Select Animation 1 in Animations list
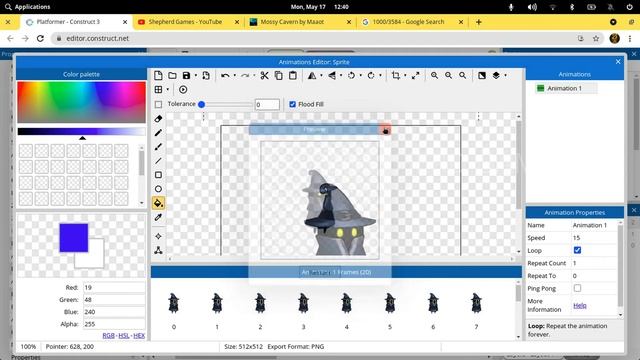 (x=566, y=88)
